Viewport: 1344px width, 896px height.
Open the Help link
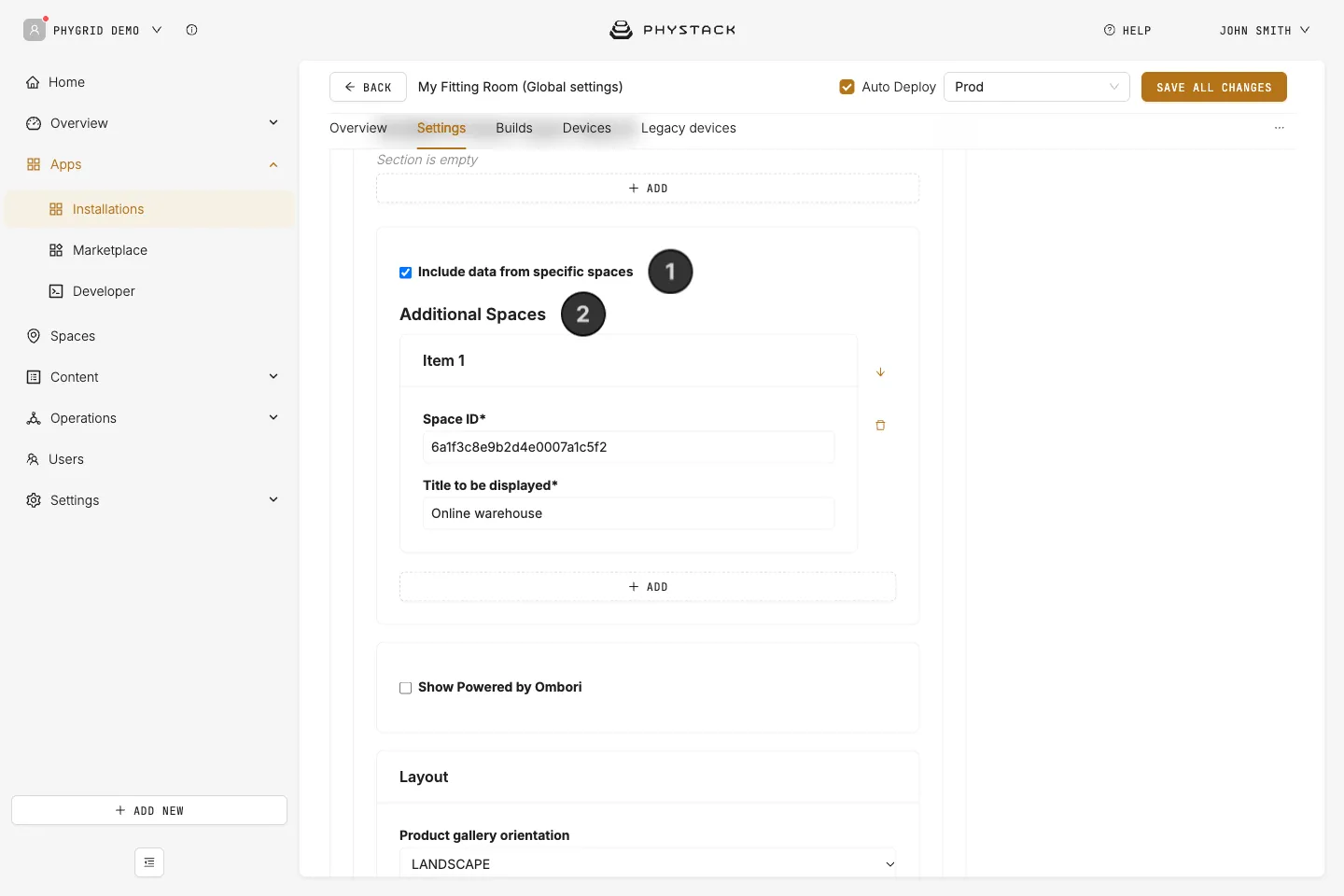pos(1127,30)
